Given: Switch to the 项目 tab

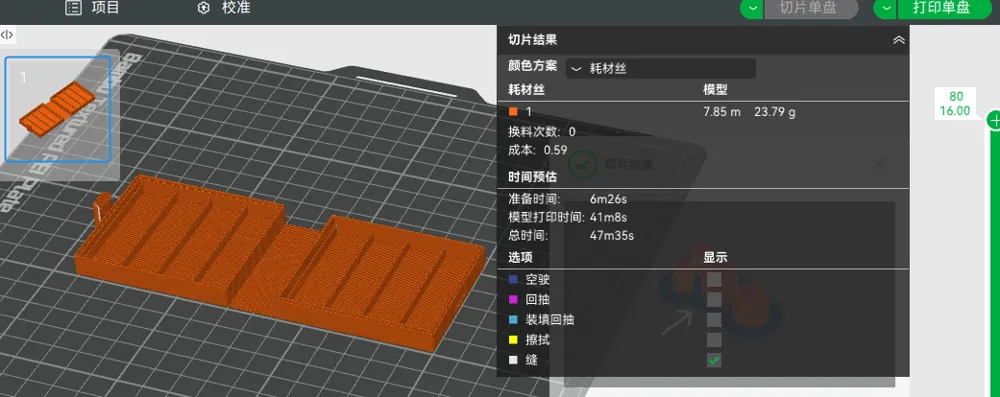Looking at the screenshot, I should click(x=92, y=8).
